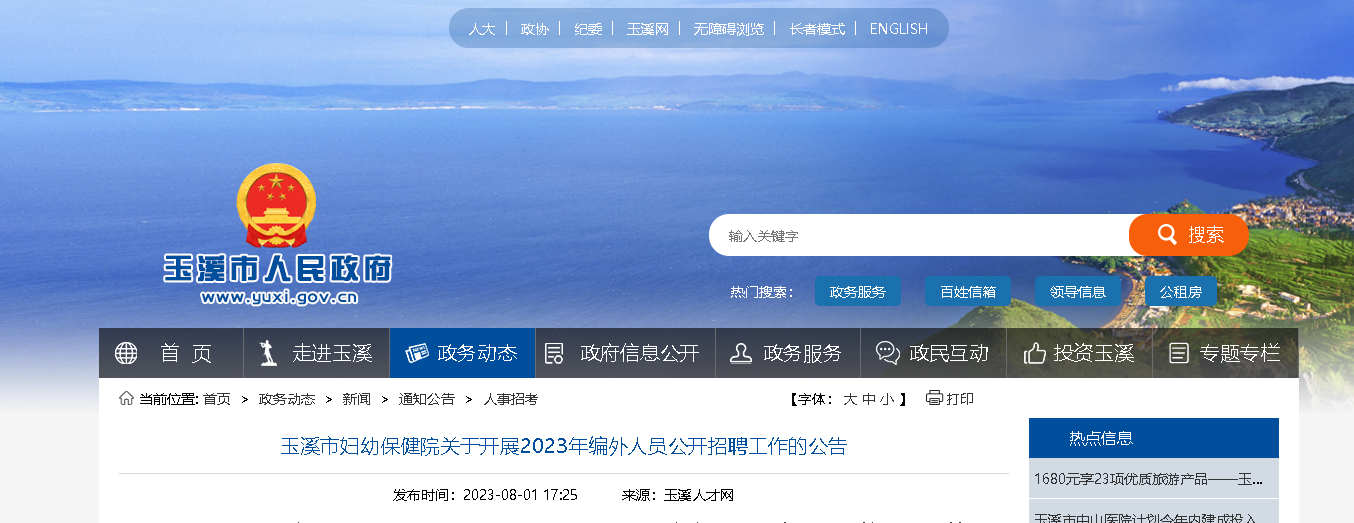Image resolution: width=1354 pixels, height=523 pixels.
Task: Click the 玉溪市人民政府 site title
Action: click(x=278, y=268)
